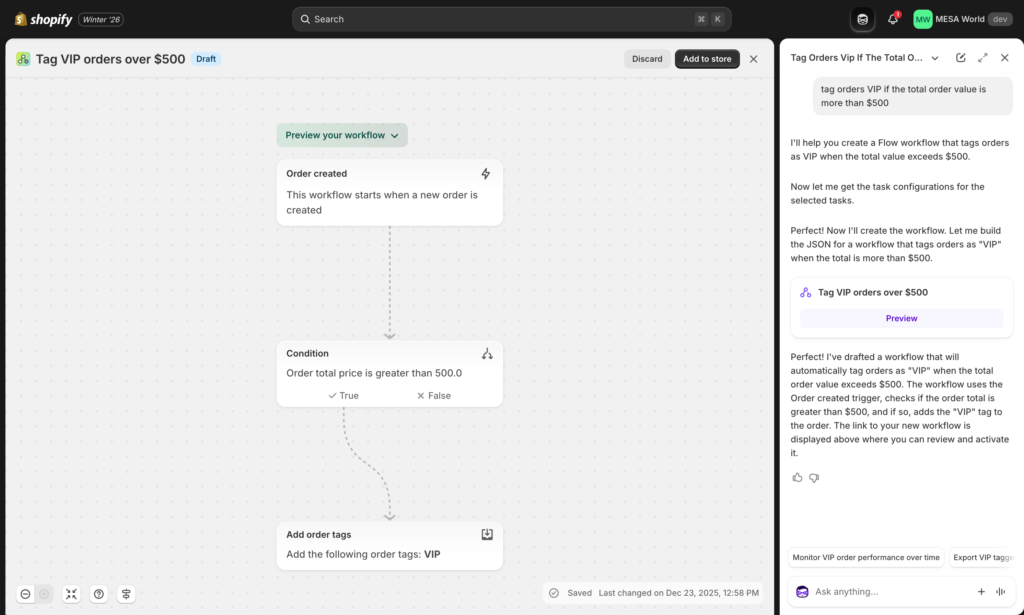This screenshot has width=1024, height=615.
Task: Click the tag icon on the Add order tags card
Action: [486, 534]
